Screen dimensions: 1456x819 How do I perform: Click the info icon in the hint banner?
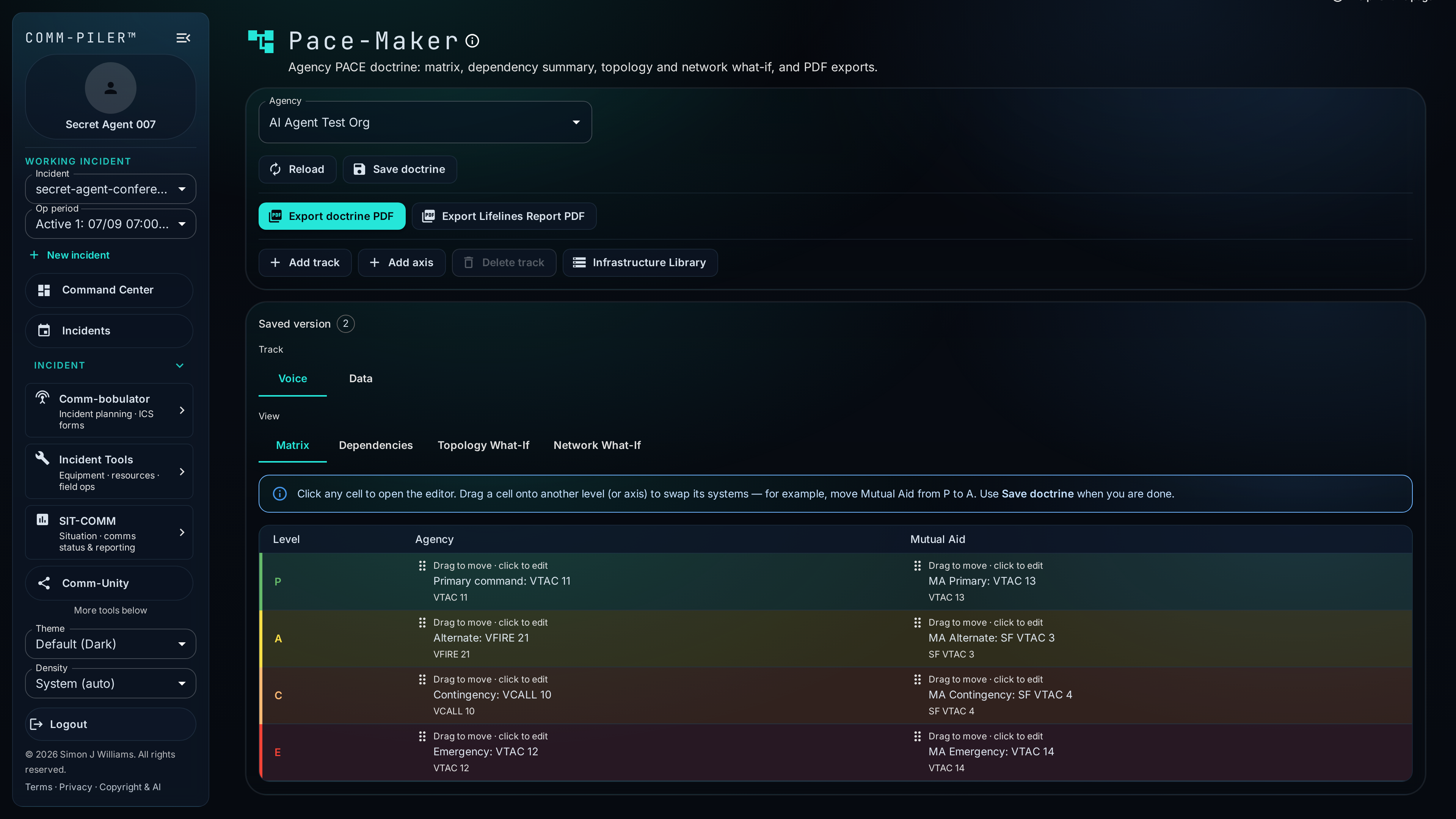280,494
